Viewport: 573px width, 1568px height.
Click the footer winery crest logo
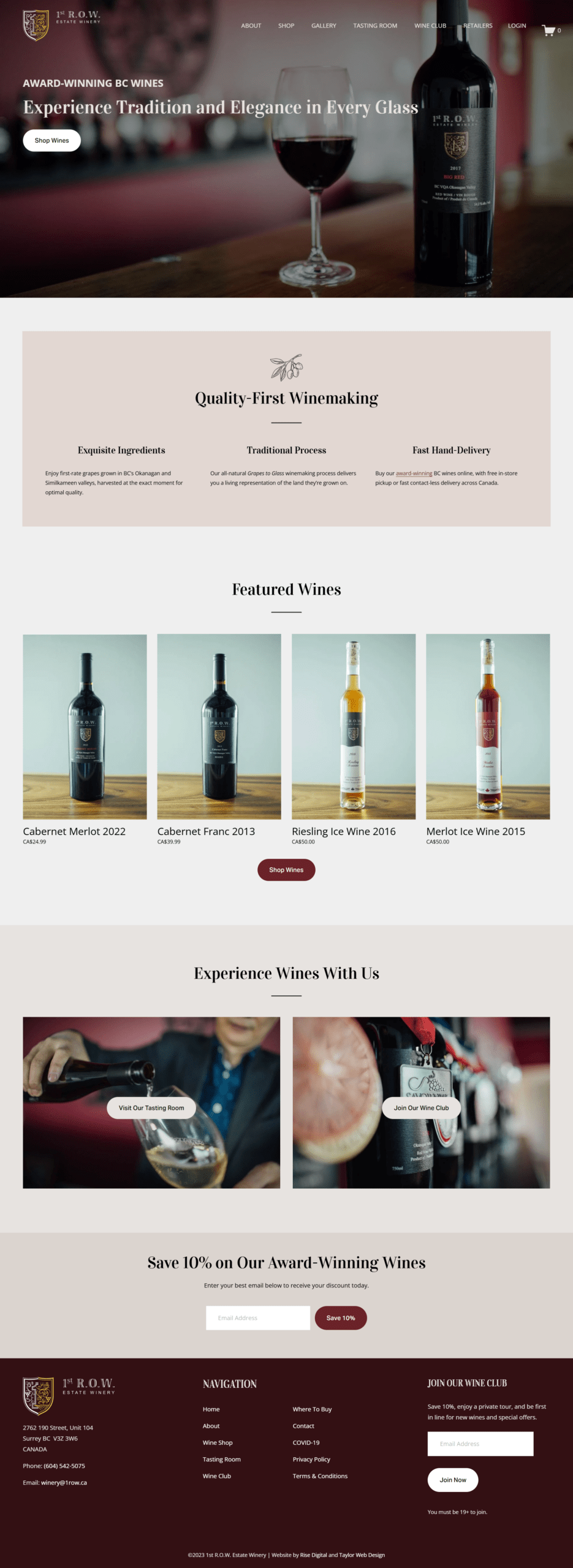tap(38, 1396)
